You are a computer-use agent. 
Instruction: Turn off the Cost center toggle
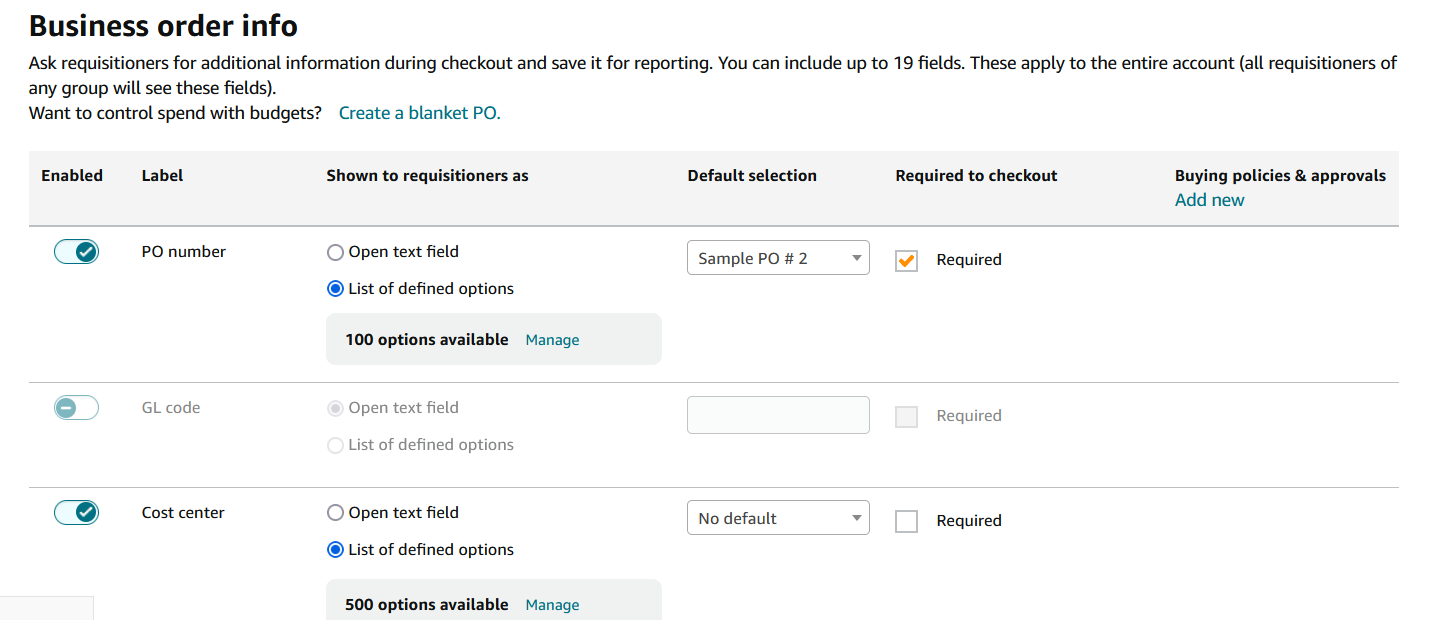[76, 513]
